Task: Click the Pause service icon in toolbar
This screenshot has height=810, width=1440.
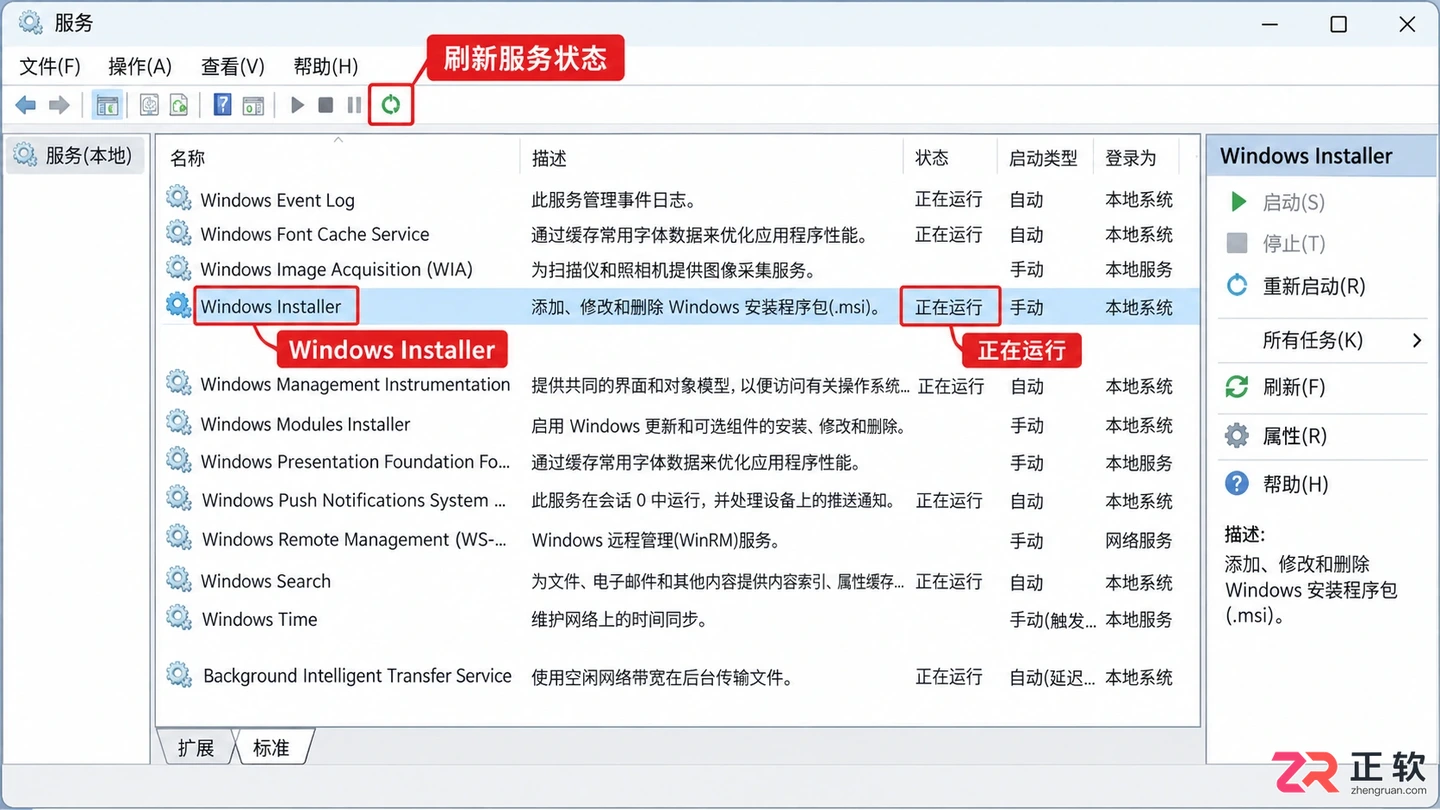Action: tap(354, 105)
